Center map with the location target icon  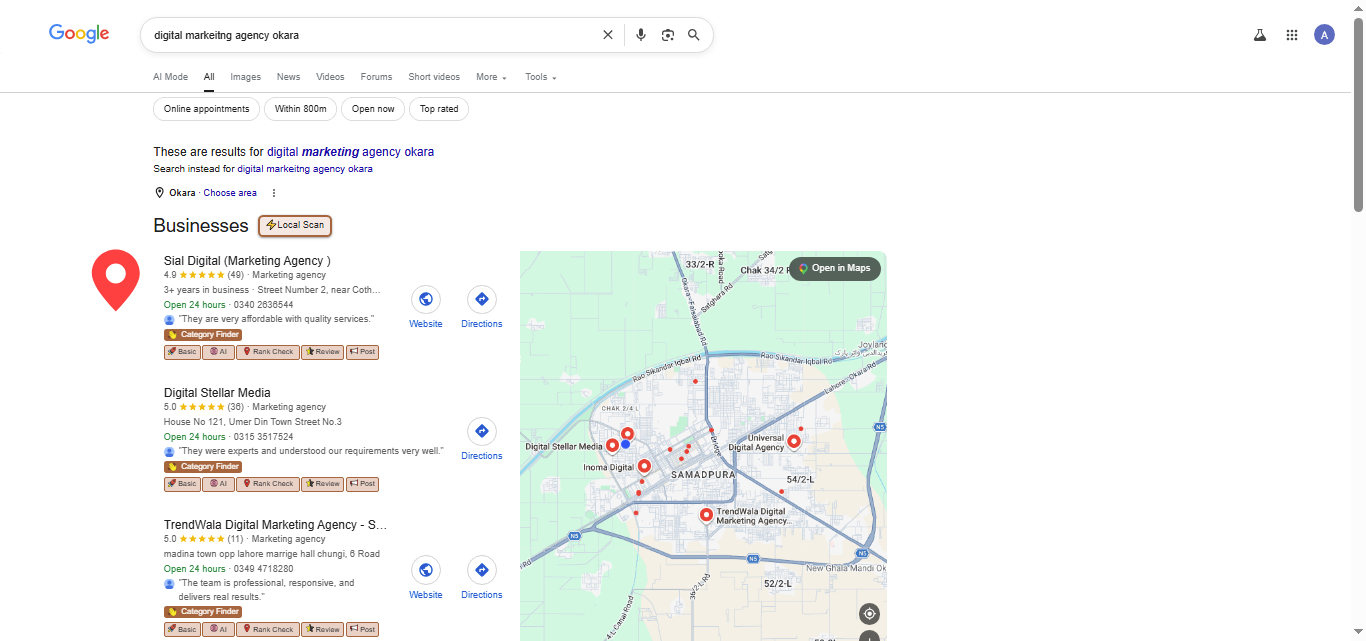(x=869, y=614)
